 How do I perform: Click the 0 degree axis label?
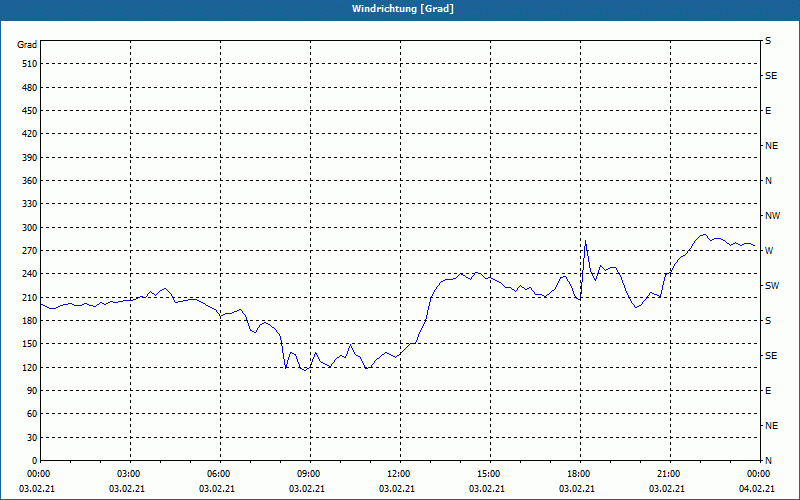[x=34, y=461]
